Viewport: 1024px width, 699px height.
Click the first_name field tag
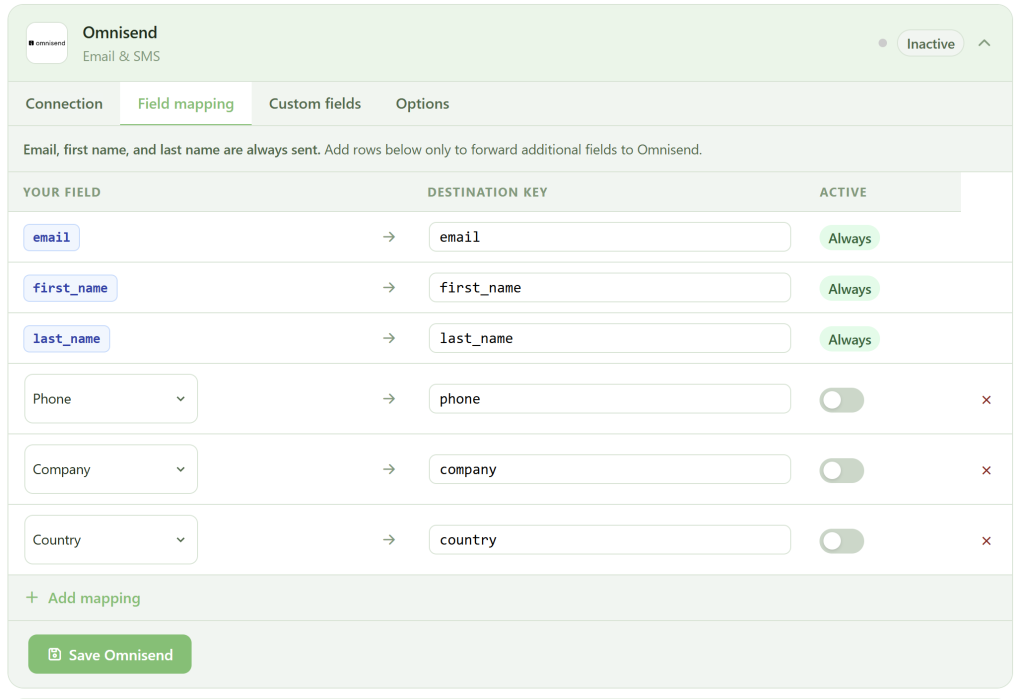click(71, 288)
